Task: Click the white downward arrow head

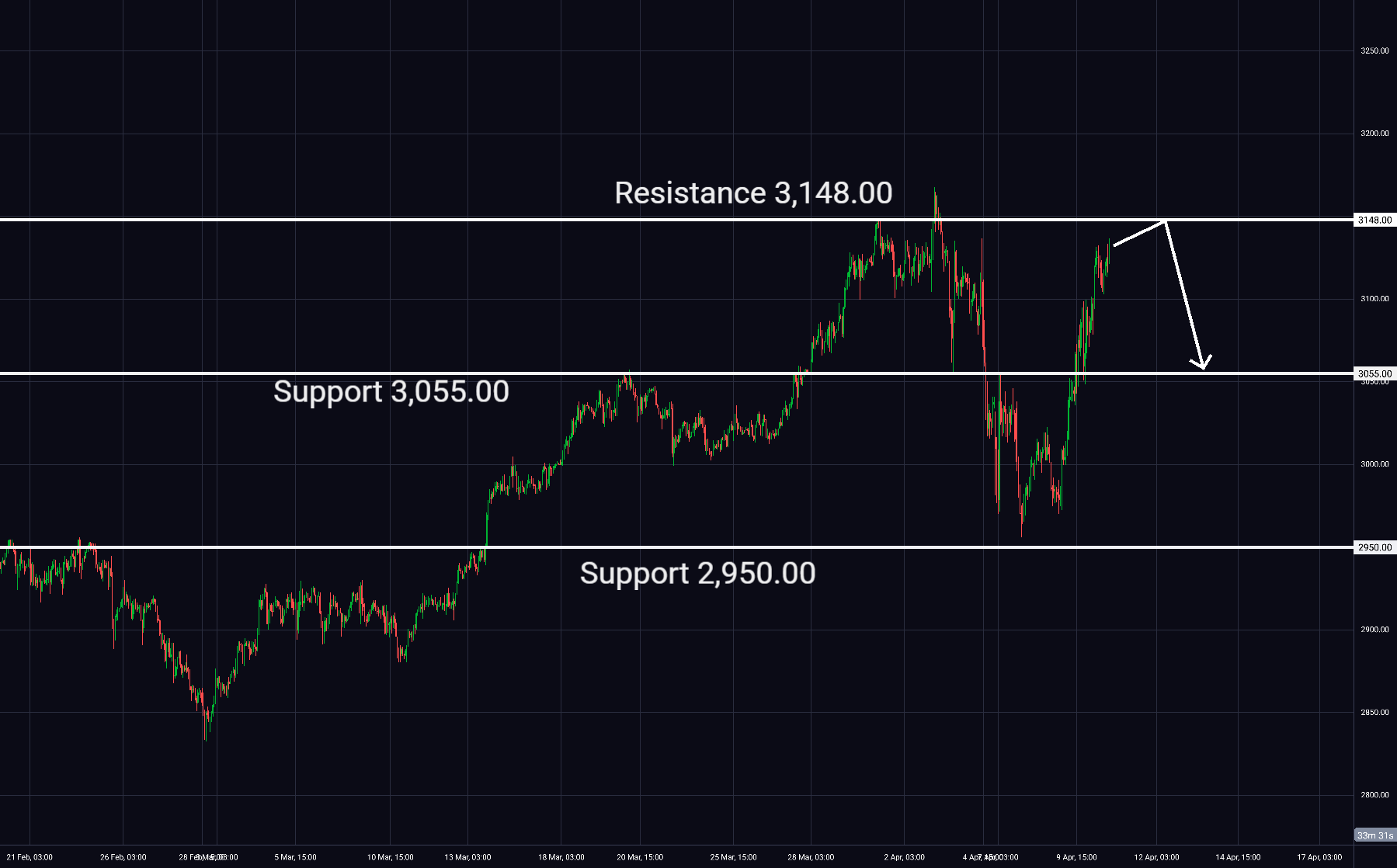Action: coord(1202,365)
